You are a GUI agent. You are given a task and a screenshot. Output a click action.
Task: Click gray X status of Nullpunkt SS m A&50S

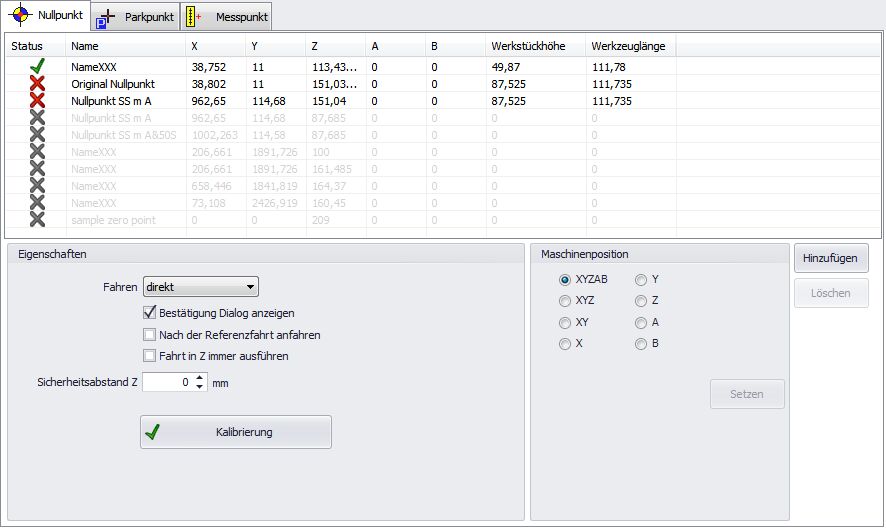click(37, 135)
